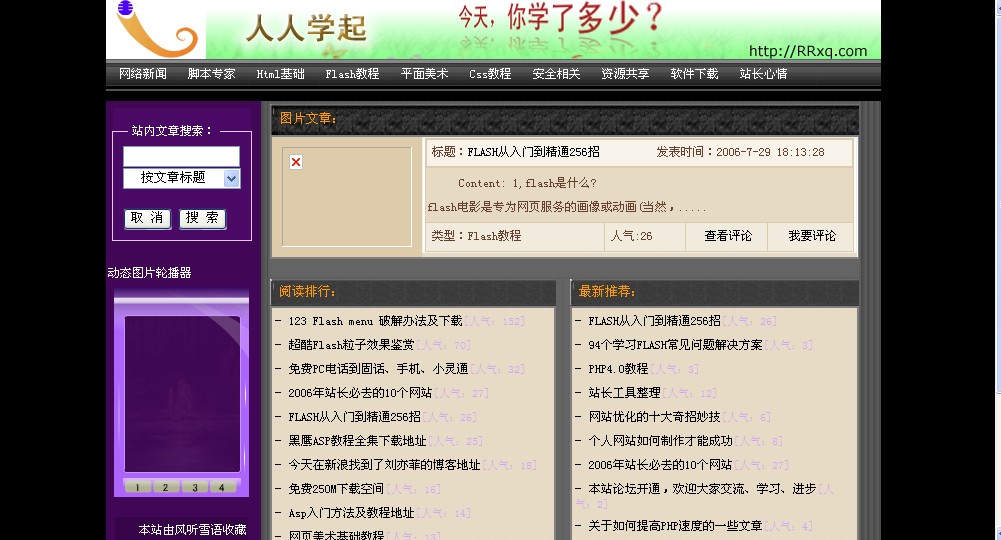Click http://RRxq.com banner URL
Screen dimensions: 1001x540
(808, 51)
